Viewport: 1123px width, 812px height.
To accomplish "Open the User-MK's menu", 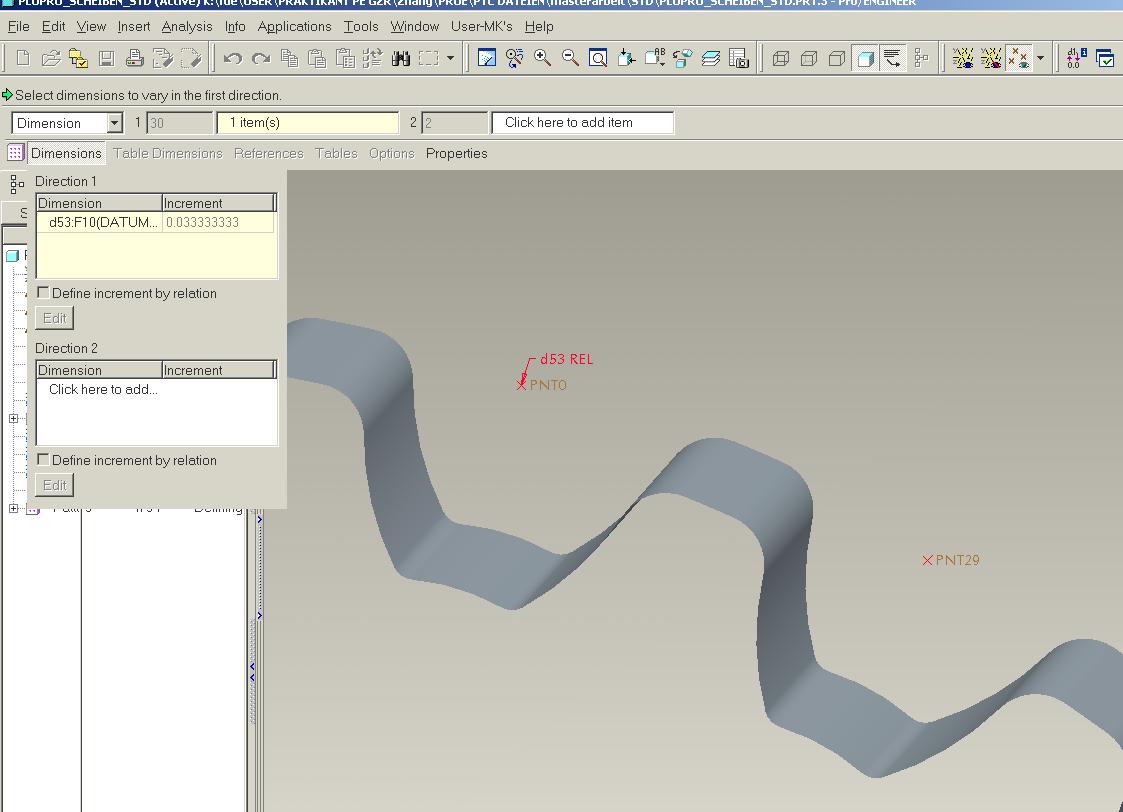I will pyautogui.click(x=481, y=26).
